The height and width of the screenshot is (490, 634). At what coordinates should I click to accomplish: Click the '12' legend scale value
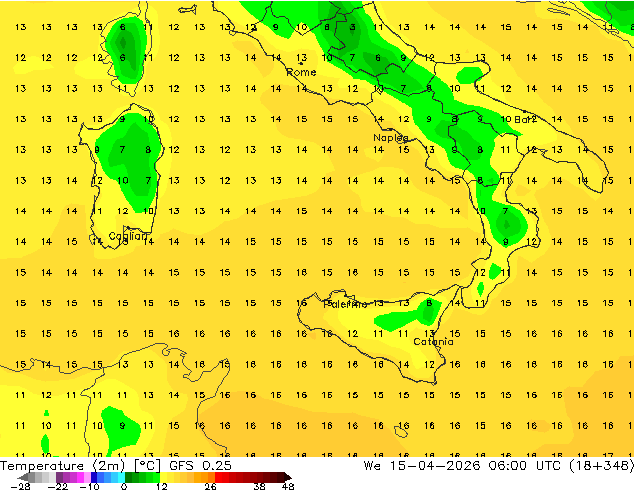coord(162,486)
